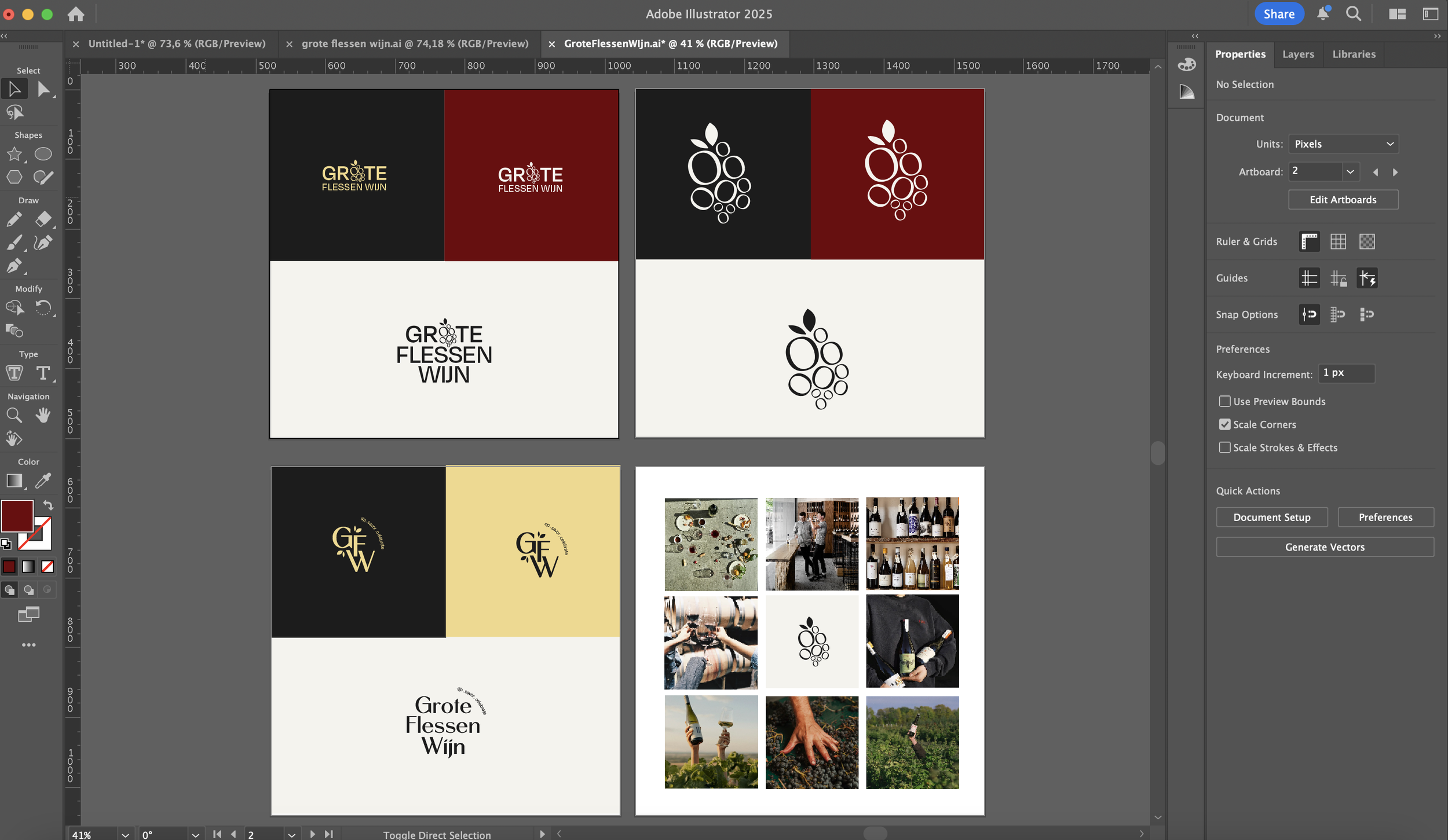Viewport: 1448px width, 840px height.
Task: Select the Eraser tool
Action: (x=43, y=219)
